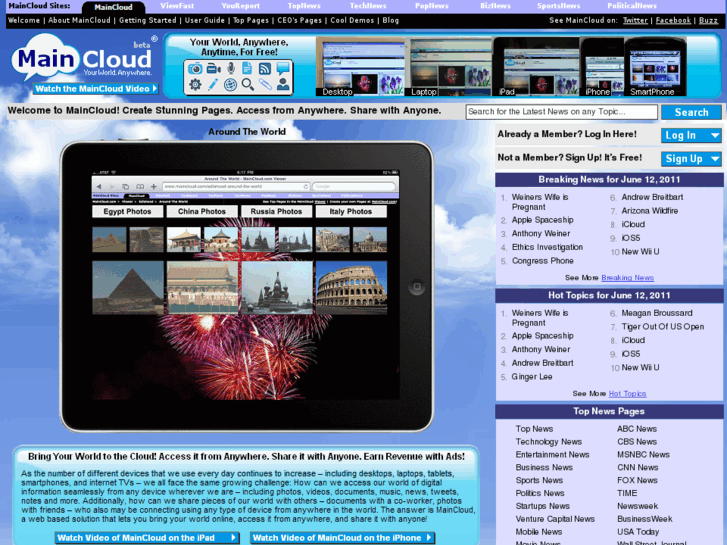This screenshot has height=545, width=727.
Task: Click the speech bubble chat icon
Action: tap(283, 69)
